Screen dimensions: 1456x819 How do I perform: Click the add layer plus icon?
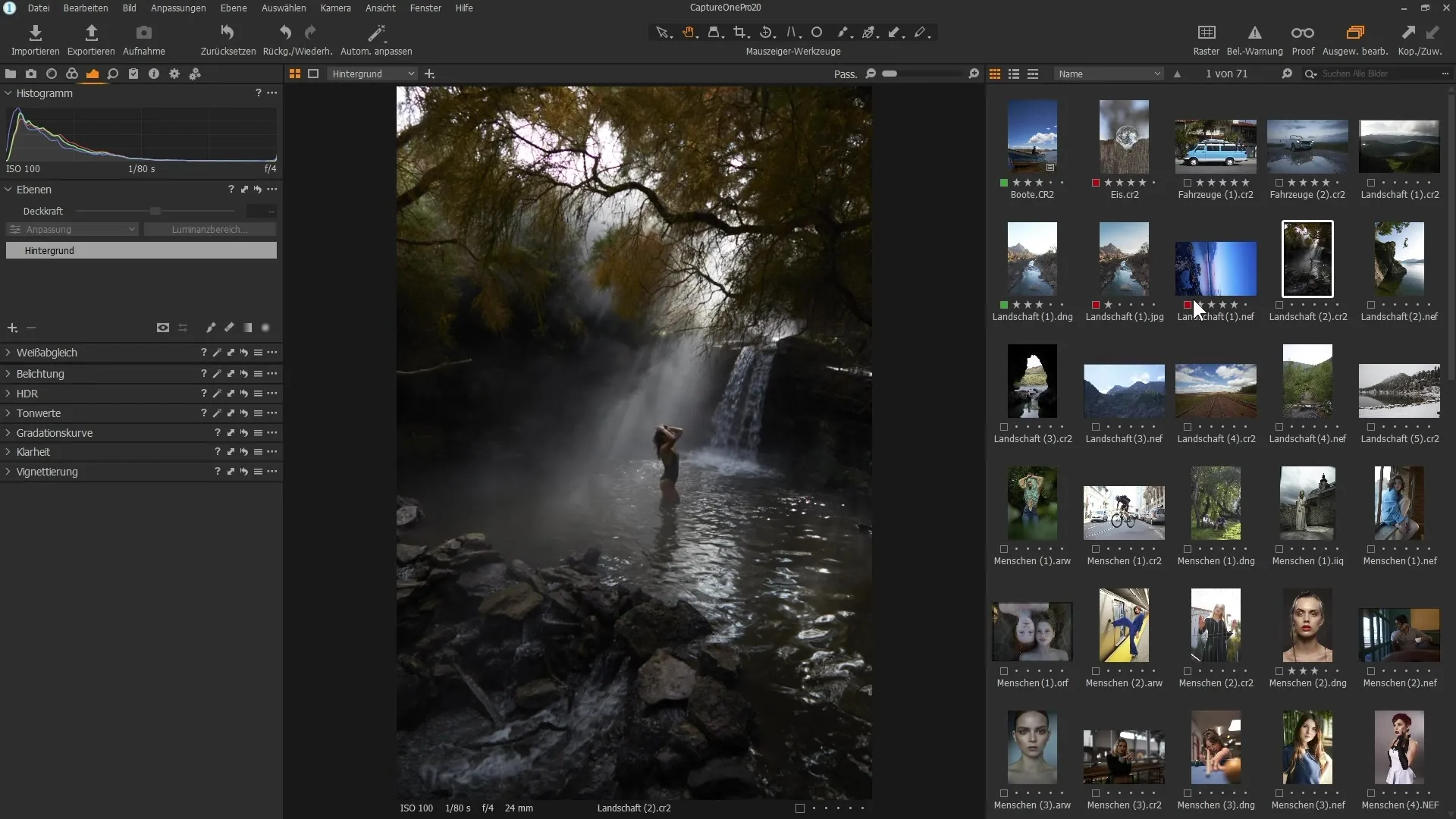(12, 328)
